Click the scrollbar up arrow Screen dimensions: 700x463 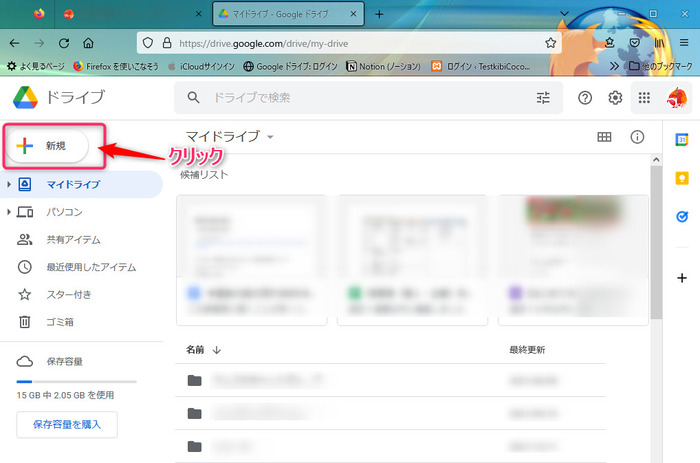coord(656,159)
